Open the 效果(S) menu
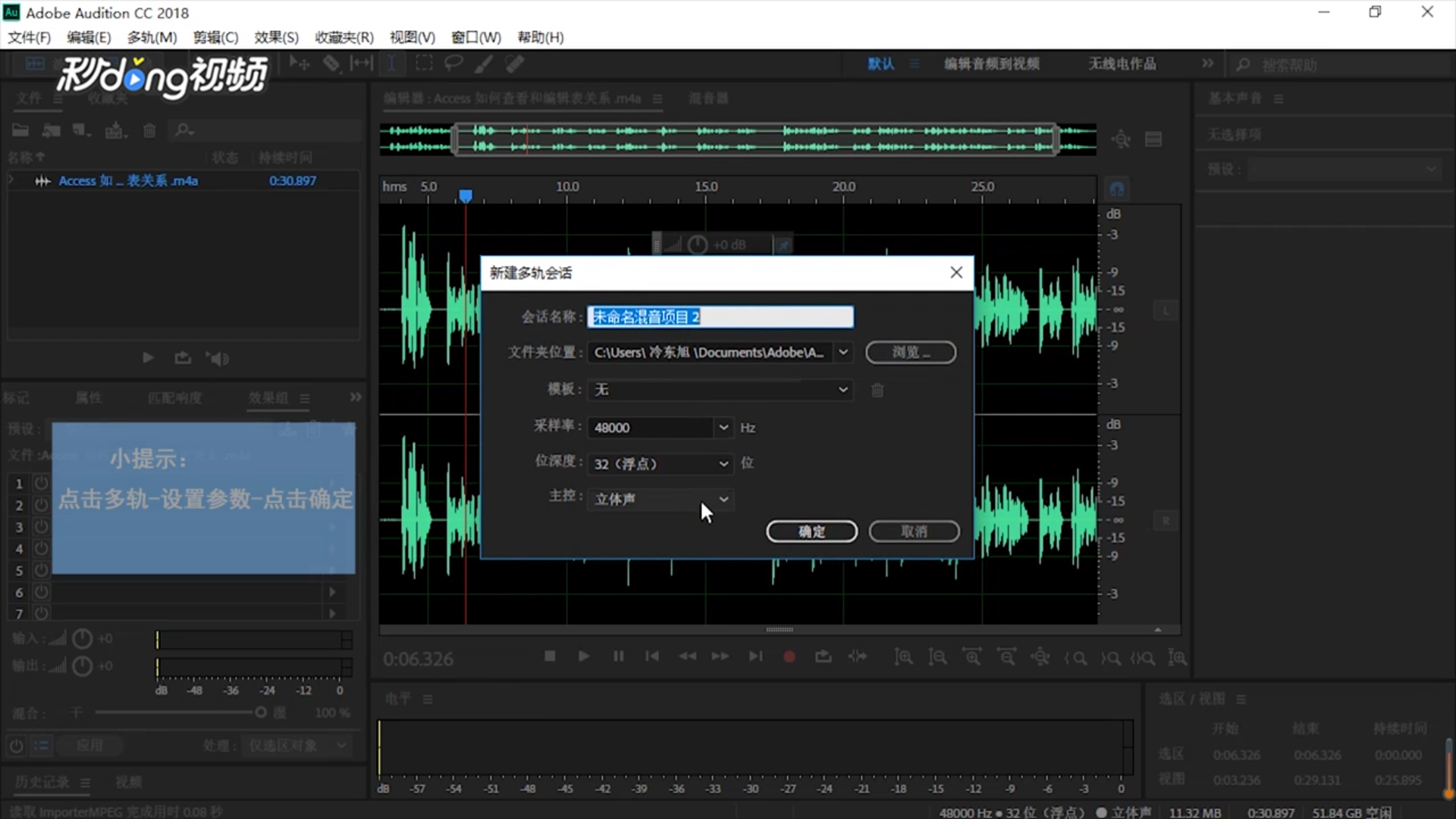 coord(276,37)
